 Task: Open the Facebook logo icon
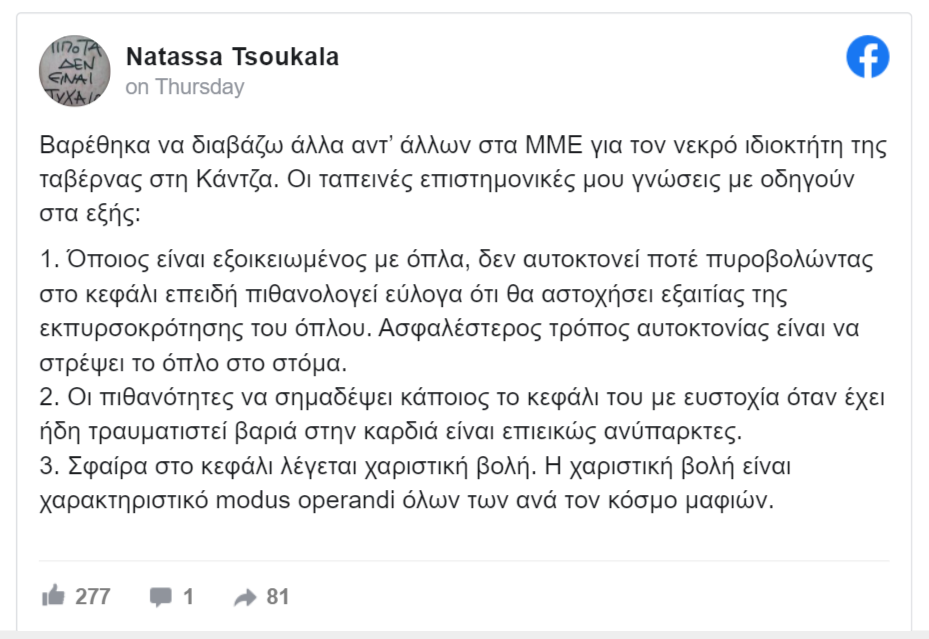[867, 57]
